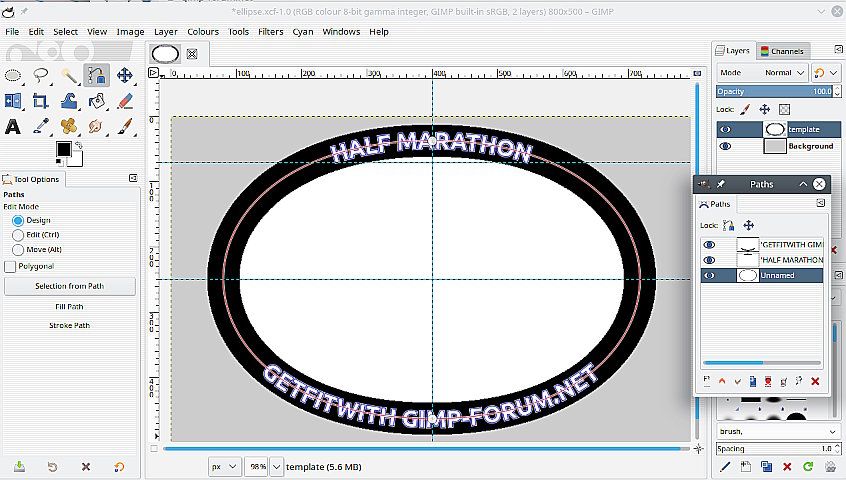Raise the selected path in Paths dialog
Image resolution: width=846 pixels, height=480 pixels.
point(722,381)
